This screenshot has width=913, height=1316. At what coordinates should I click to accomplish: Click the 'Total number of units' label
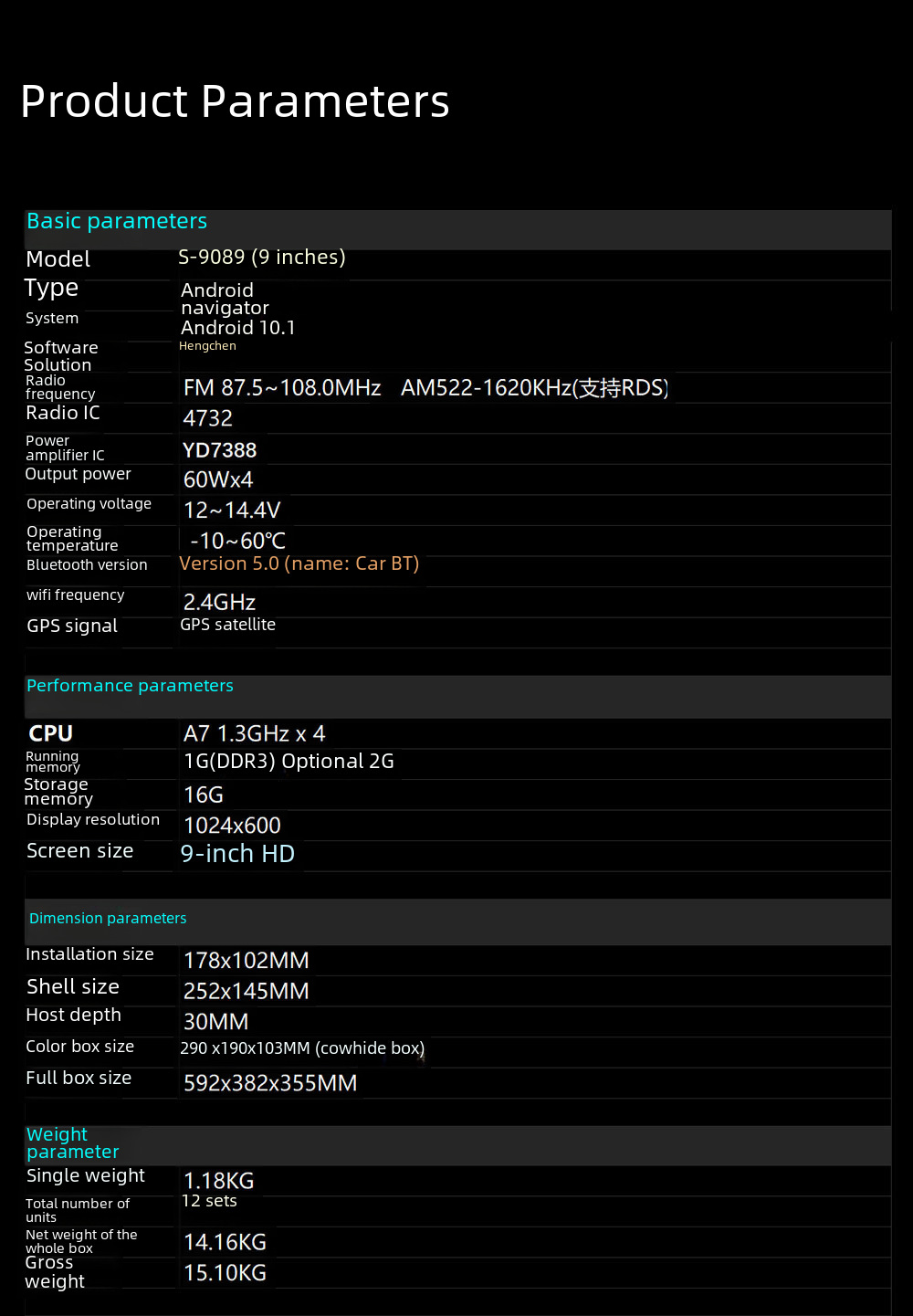(78, 1211)
